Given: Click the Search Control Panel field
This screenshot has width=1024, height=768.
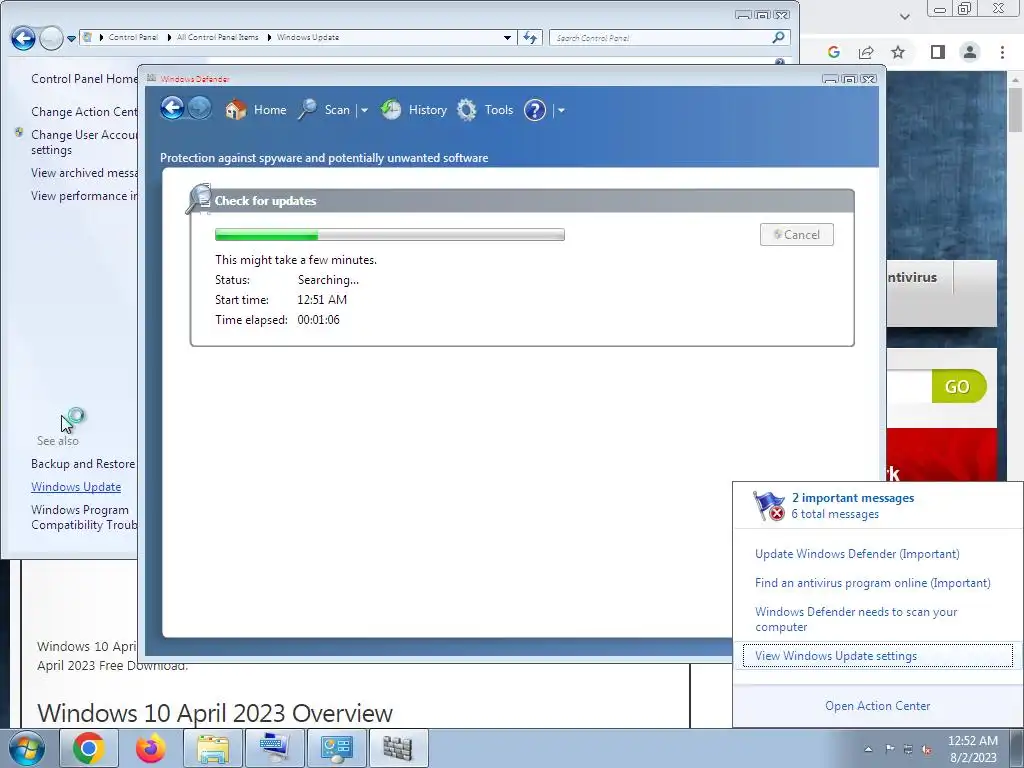Looking at the screenshot, I should tap(660, 38).
